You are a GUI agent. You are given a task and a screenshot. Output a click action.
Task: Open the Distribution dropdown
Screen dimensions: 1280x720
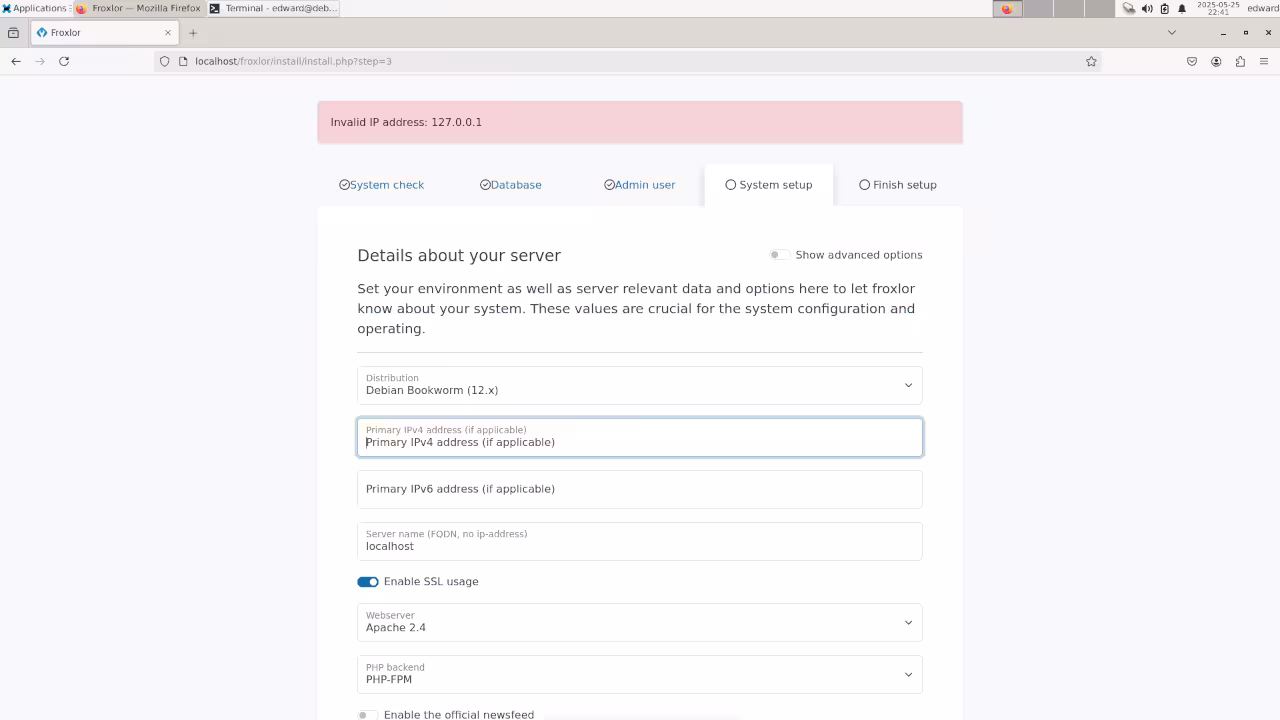(640, 385)
